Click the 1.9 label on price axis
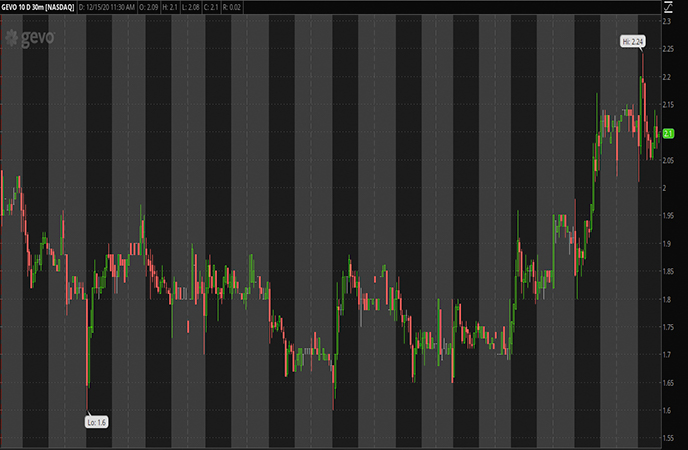Screen dimensions: 688x450 tap(667, 244)
